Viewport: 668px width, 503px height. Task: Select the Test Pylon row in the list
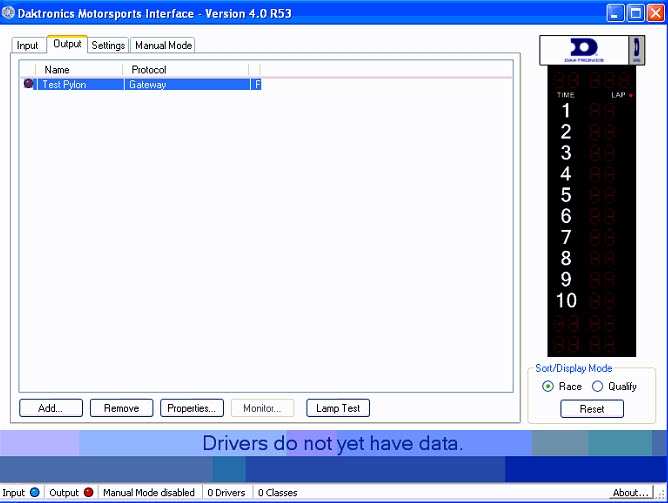[x=65, y=85]
